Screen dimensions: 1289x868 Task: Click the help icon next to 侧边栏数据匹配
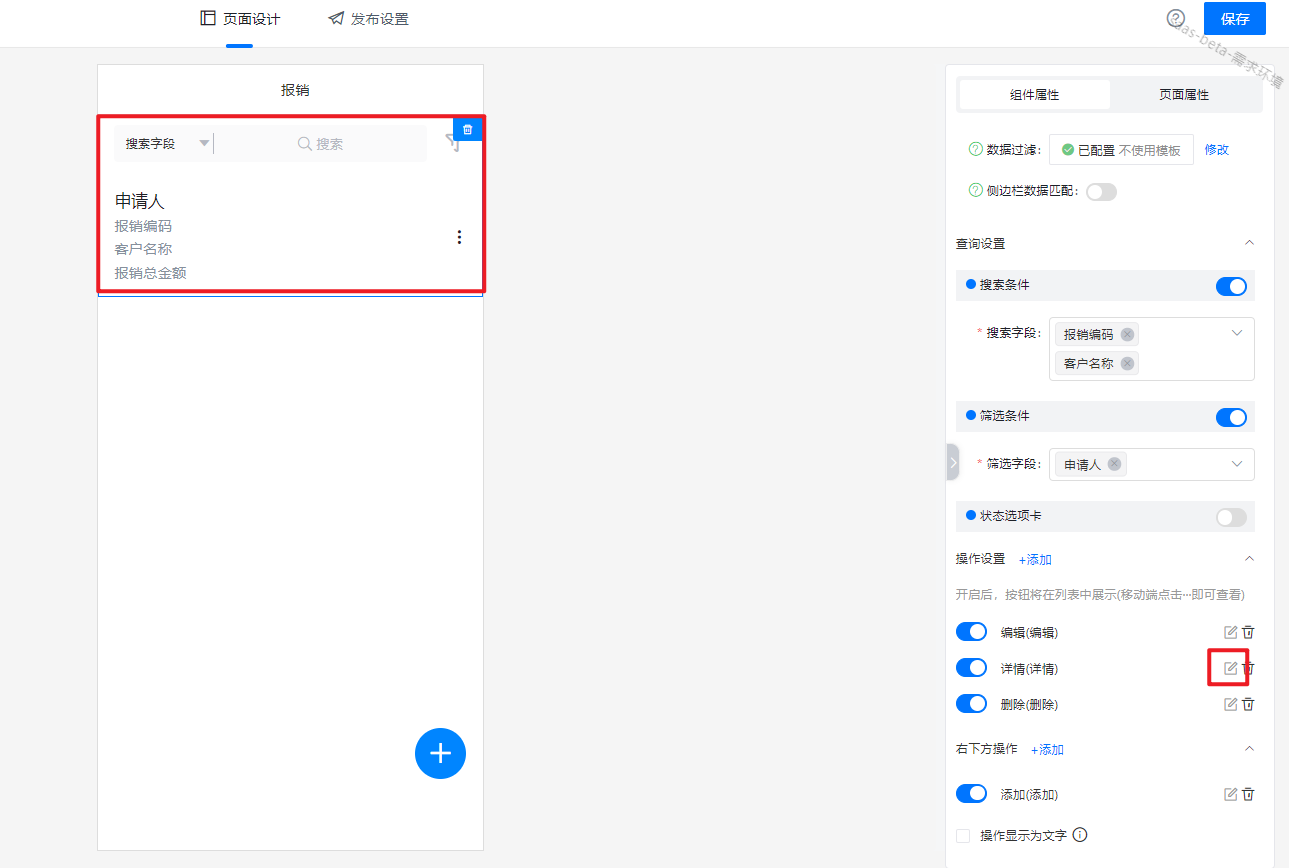pyautogui.click(x=976, y=190)
